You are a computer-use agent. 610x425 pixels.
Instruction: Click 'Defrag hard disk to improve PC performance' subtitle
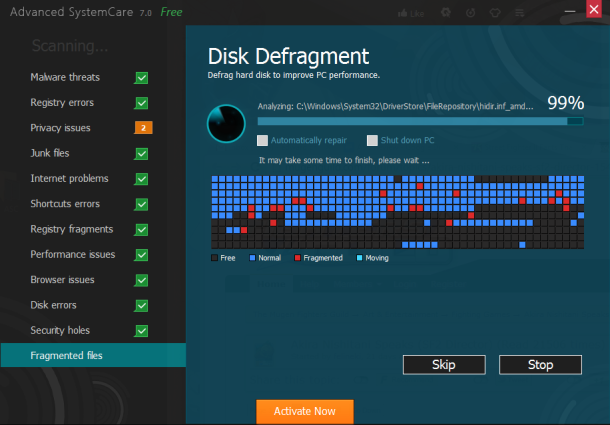pyautogui.click(x=294, y=75)
